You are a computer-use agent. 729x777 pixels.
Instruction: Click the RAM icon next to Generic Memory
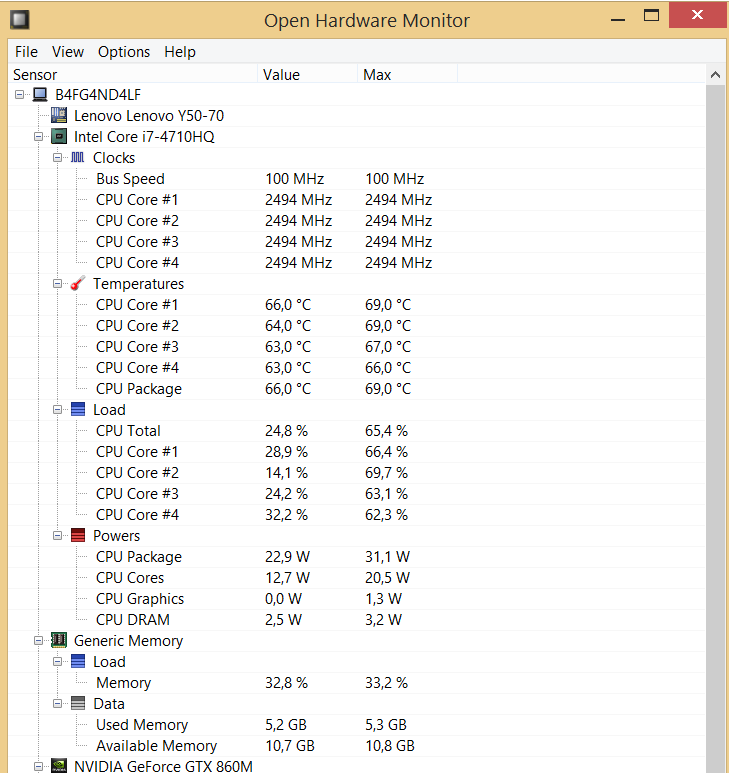(x=59, y=640)
